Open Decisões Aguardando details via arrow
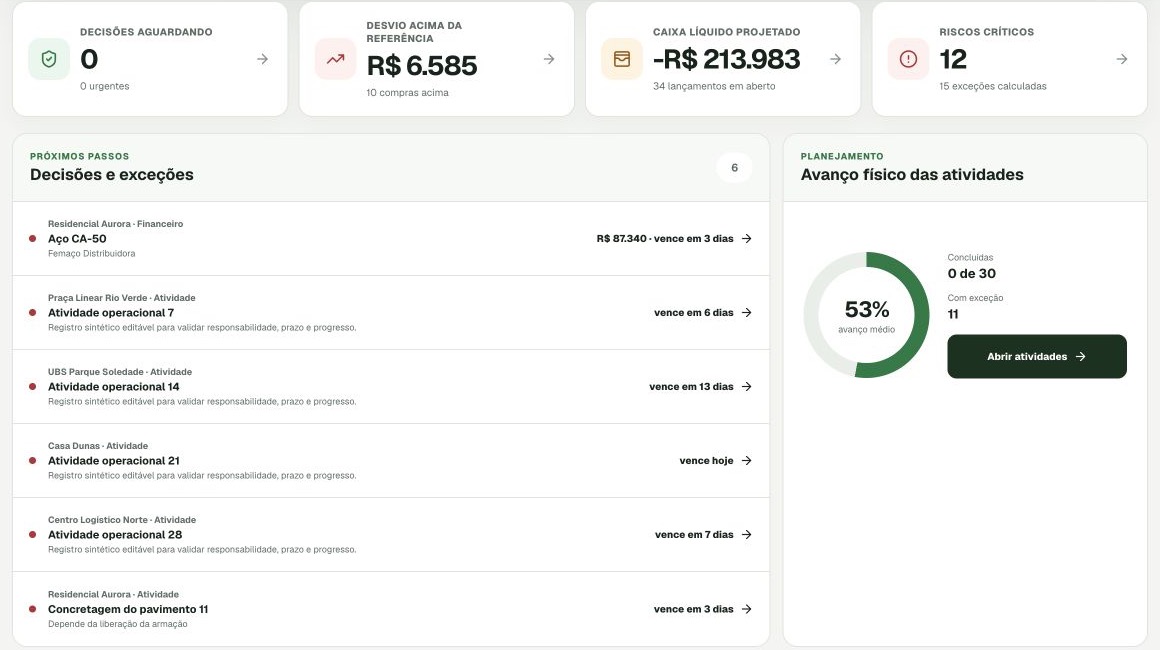 pyautogui.click(x=263, y=59)
